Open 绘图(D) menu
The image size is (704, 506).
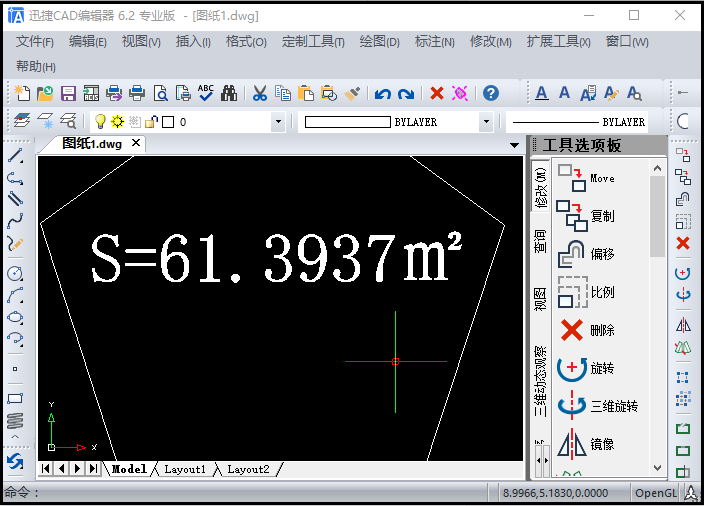pos(379,42)
